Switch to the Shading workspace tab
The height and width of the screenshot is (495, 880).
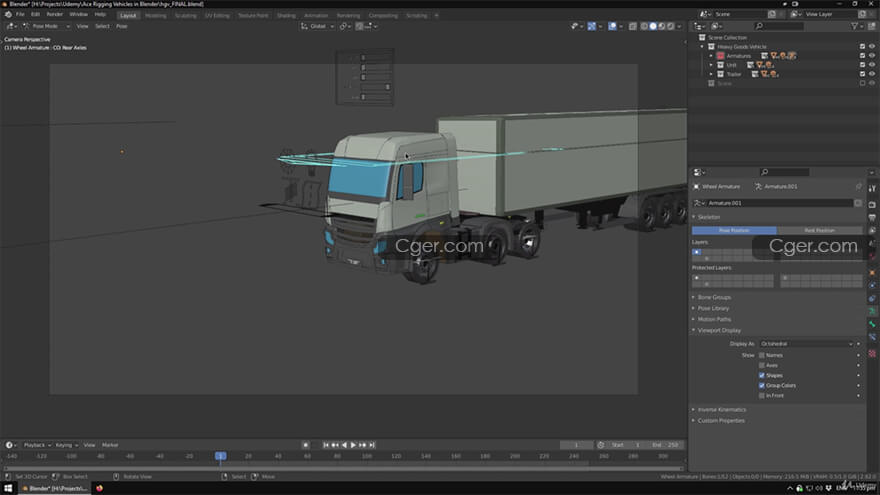tap(286, 15)
